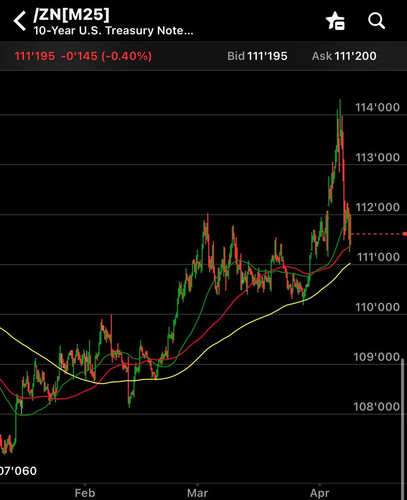The height and width of the screenshot is (500, 407).
Task: Tap the 109'000 price axis label
Action: coord(377,357)
